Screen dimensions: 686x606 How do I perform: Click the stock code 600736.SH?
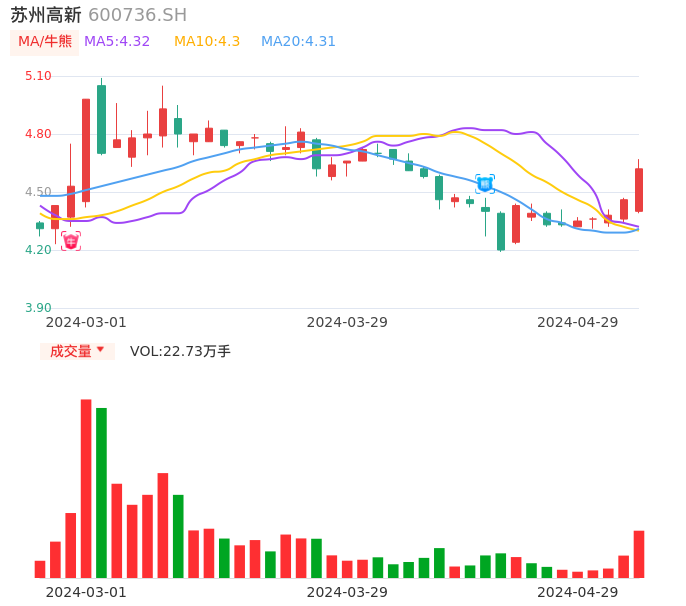click(137, 15)
